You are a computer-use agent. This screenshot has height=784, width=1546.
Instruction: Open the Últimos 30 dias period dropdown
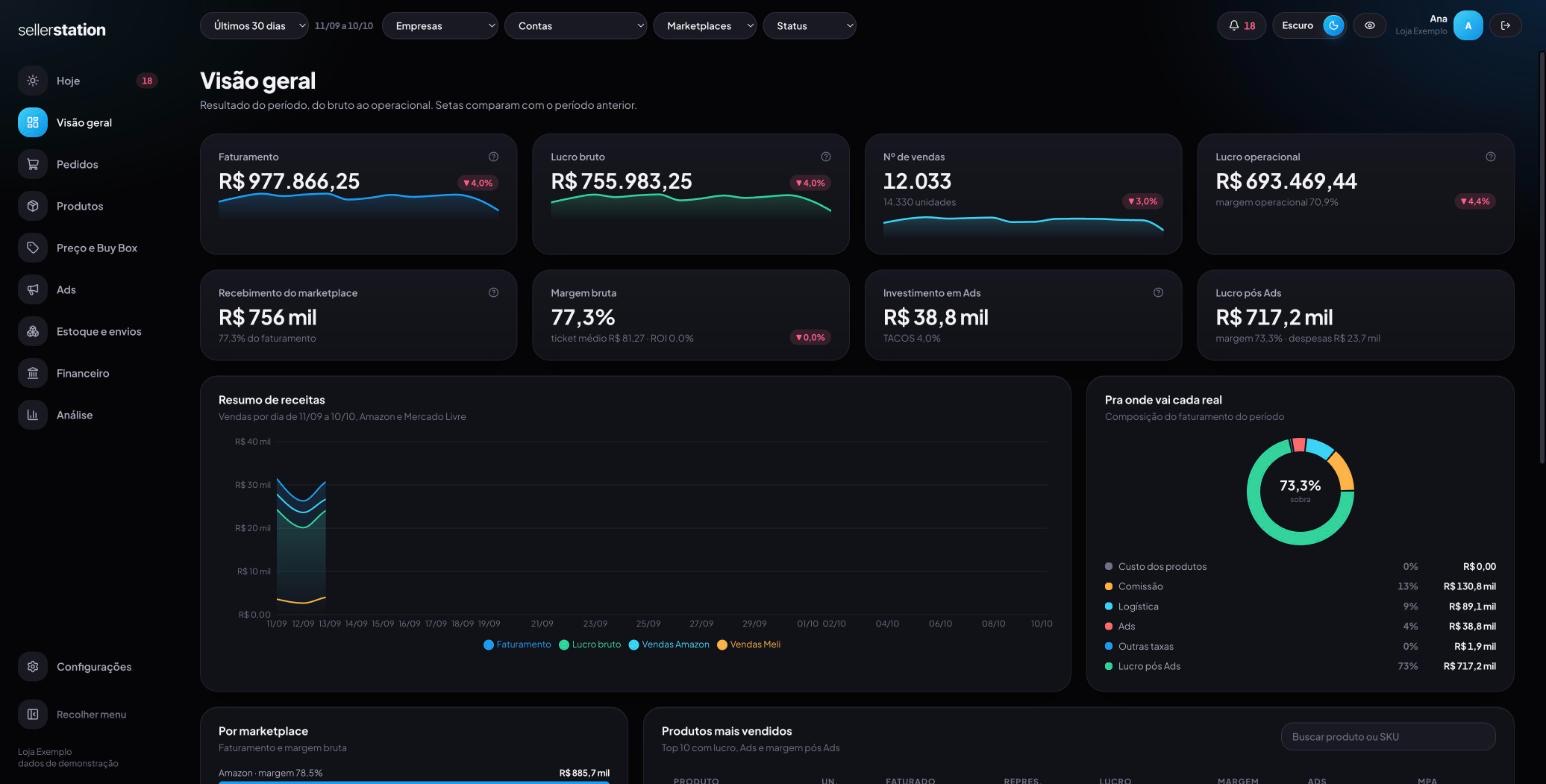click(254, 26)
